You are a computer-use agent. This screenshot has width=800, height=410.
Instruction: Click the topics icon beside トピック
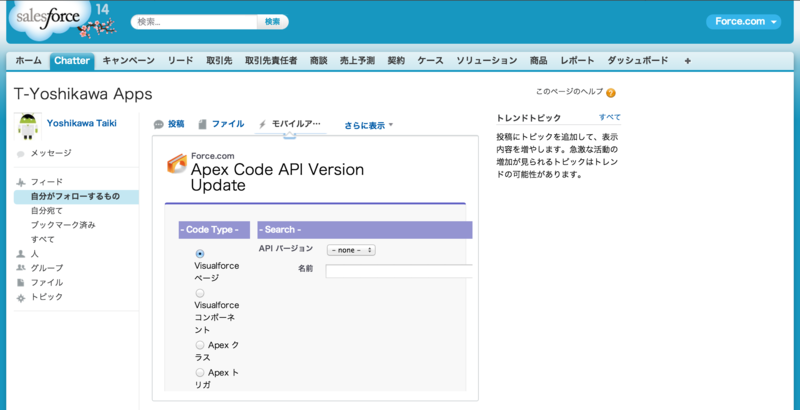(21, 298)
